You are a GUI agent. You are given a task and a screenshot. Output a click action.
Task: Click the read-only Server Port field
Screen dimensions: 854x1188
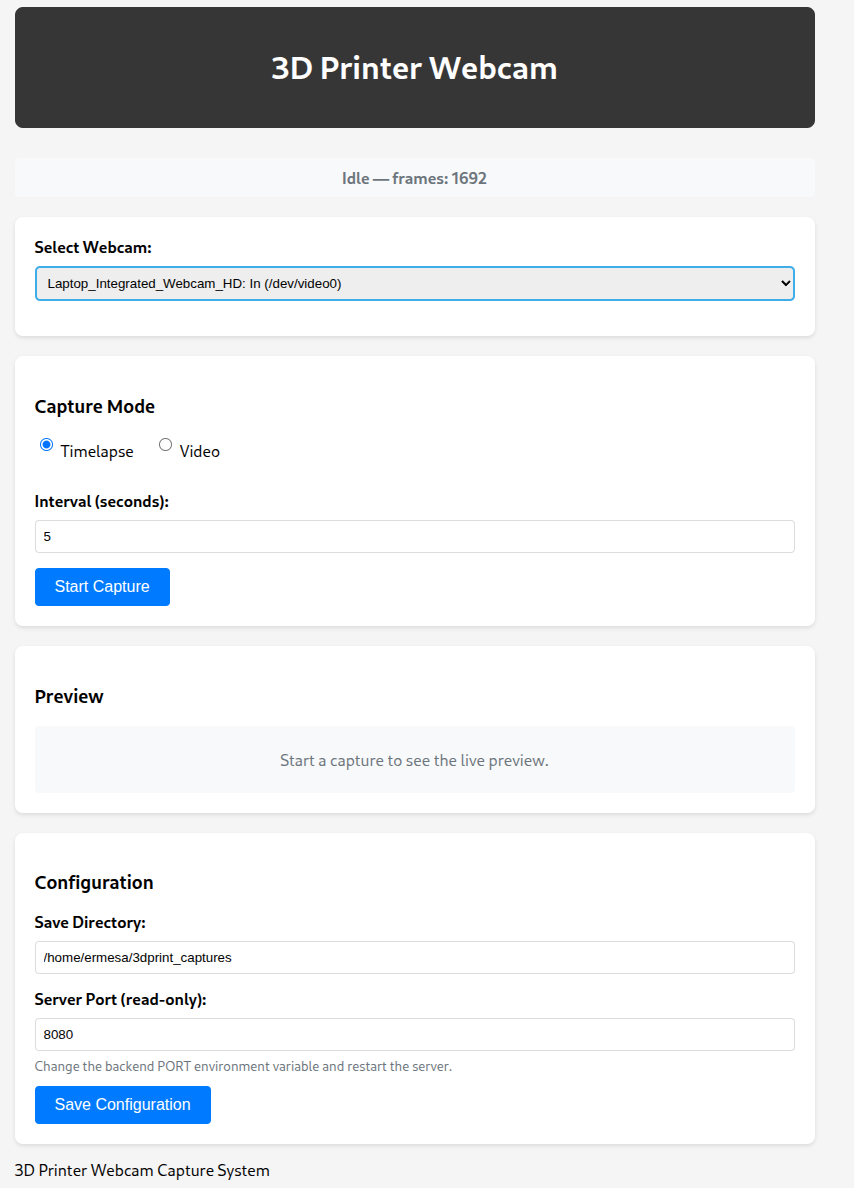[414, 1035]
